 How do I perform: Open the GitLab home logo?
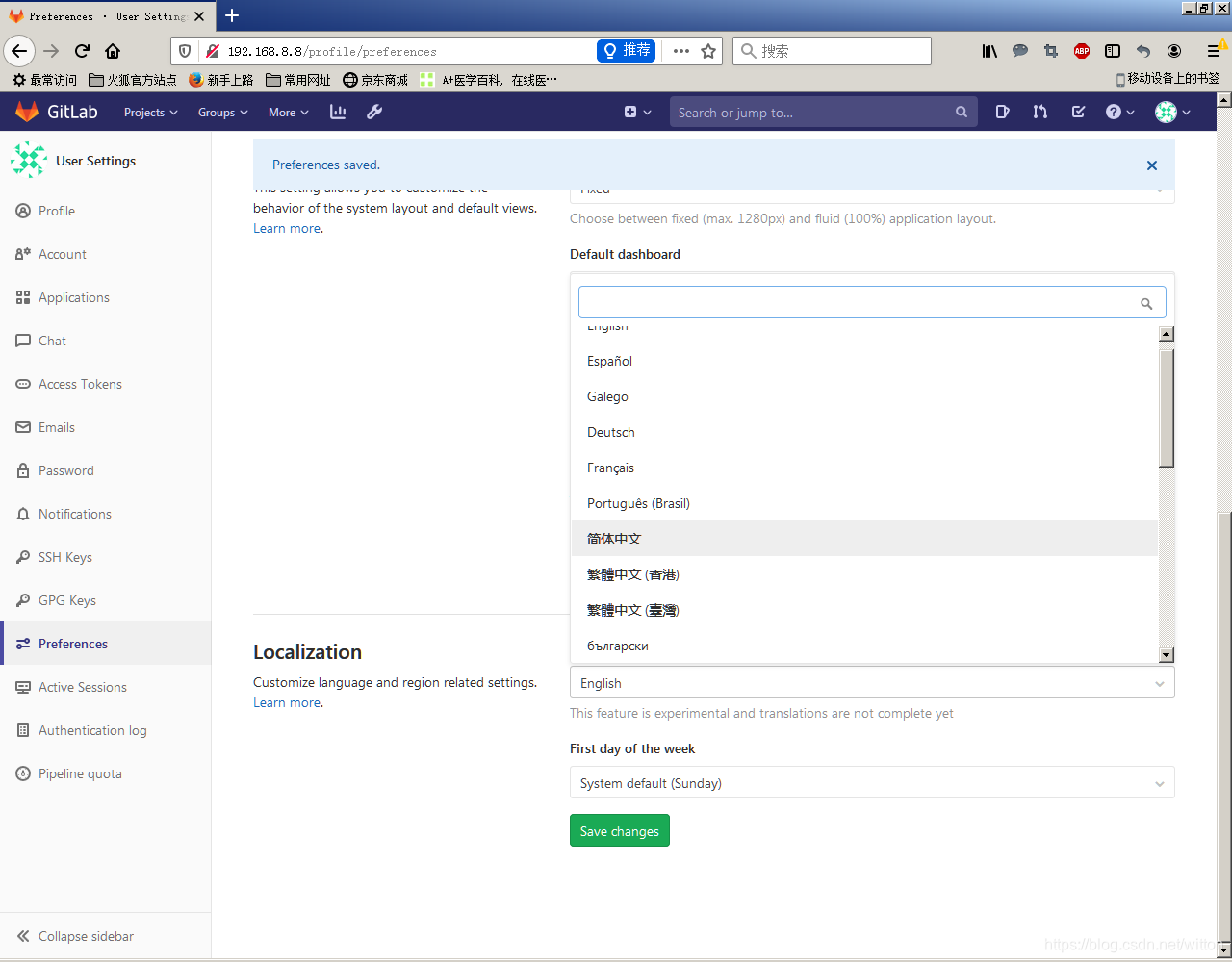[x=56, y=112]
